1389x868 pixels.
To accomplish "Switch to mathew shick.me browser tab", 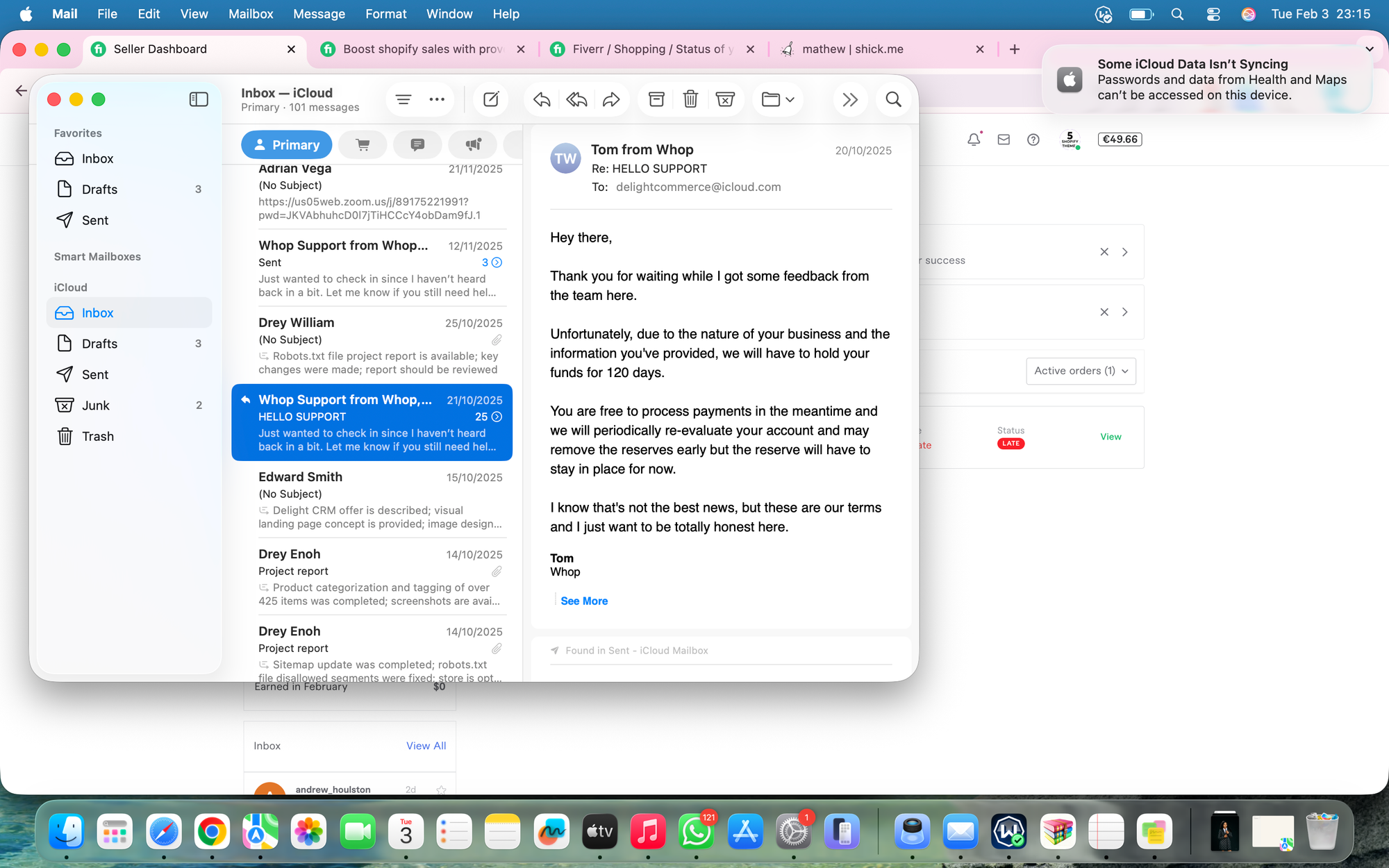I will [852, 49].
